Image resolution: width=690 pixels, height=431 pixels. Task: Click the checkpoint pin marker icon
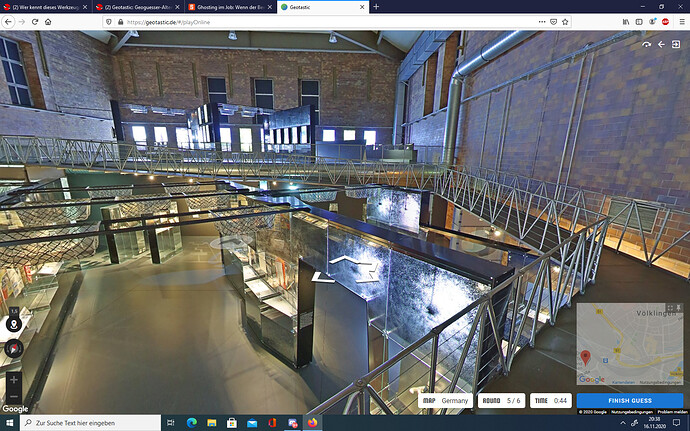click(14, 325)
